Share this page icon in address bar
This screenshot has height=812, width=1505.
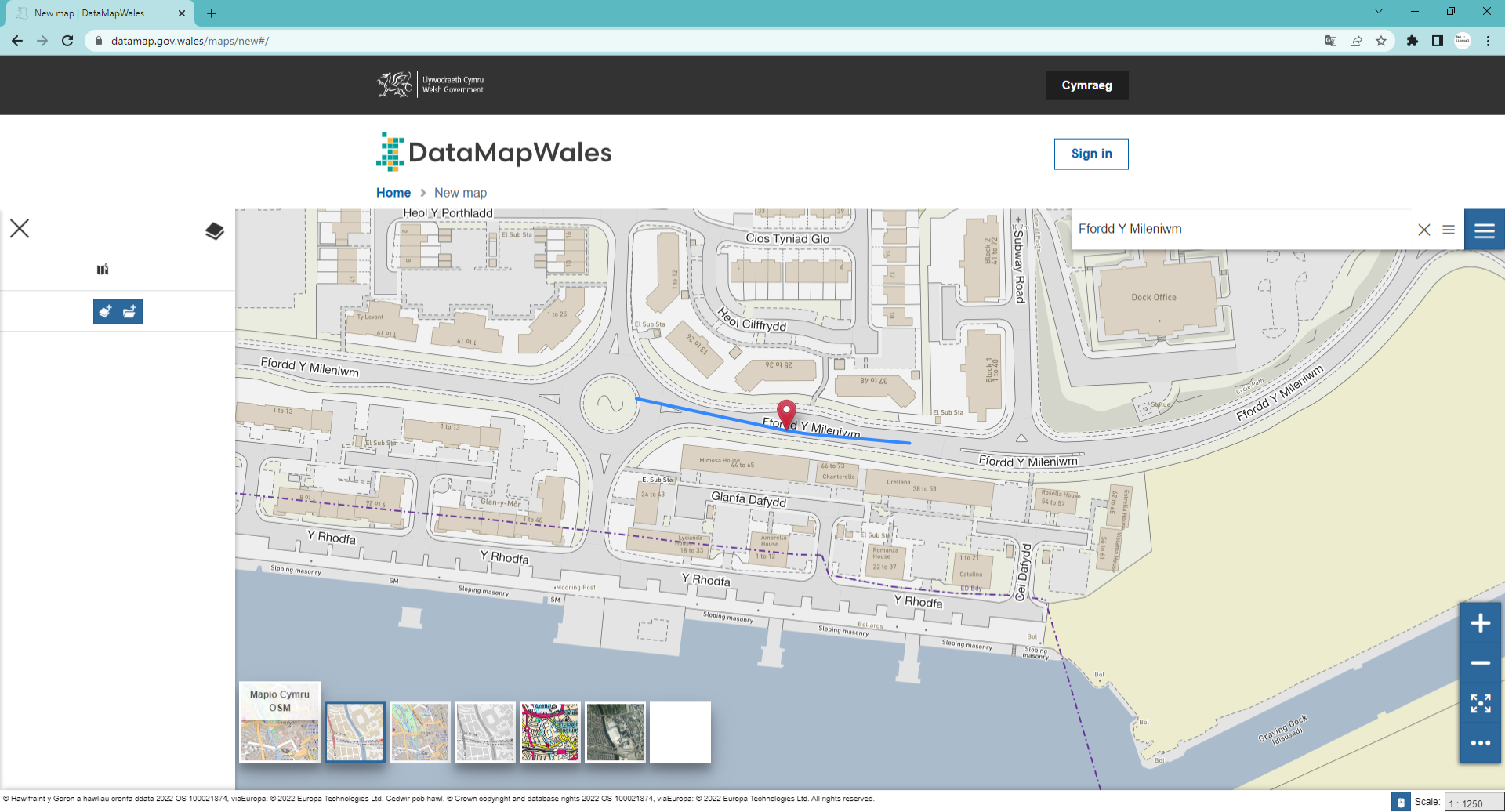click(x=1356, y=41)
